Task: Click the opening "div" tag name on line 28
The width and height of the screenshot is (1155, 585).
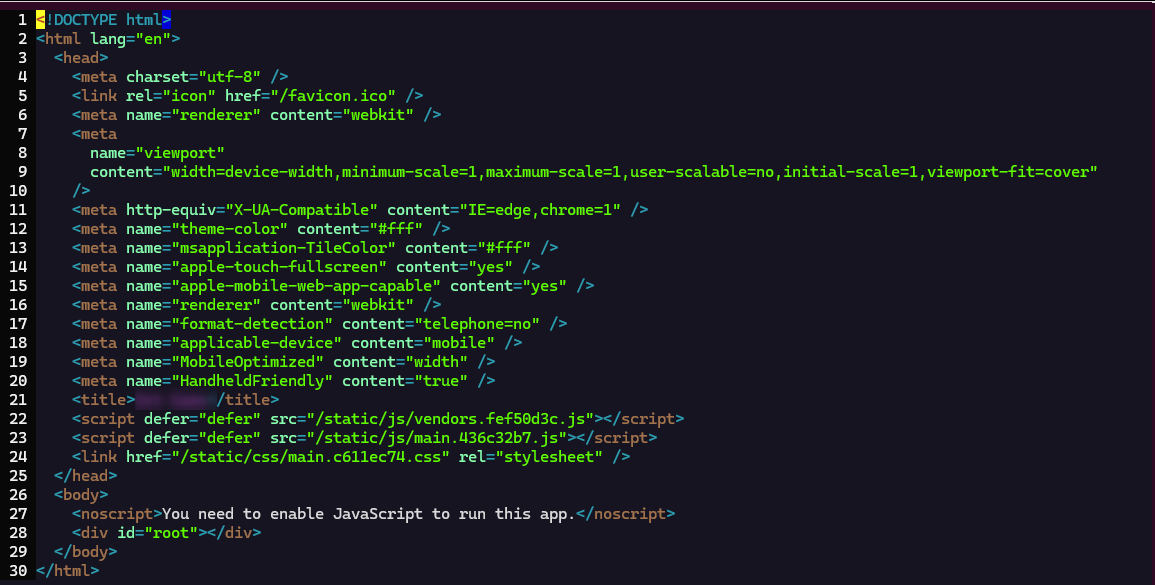Action: point(95,533)
